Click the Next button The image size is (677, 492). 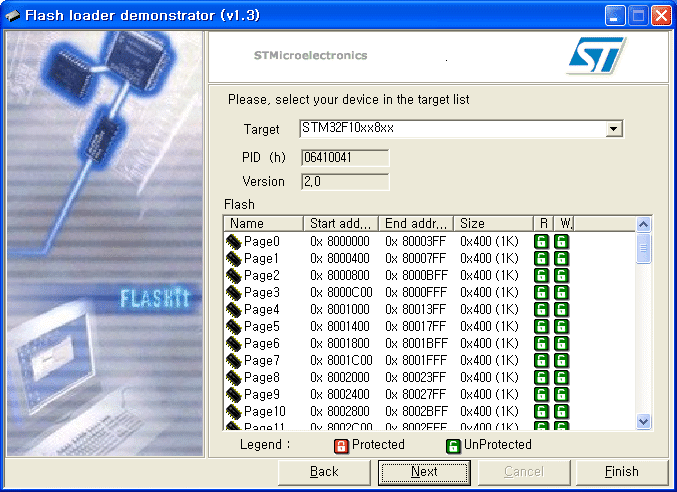click(x=424, y=472)
